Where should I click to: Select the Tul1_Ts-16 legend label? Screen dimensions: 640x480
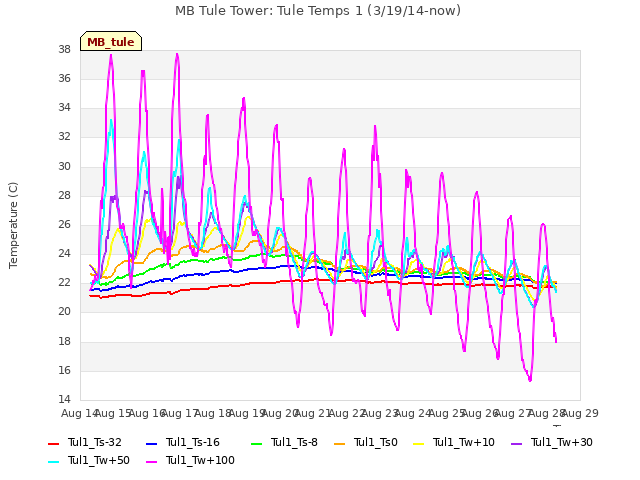click(192, 442)
